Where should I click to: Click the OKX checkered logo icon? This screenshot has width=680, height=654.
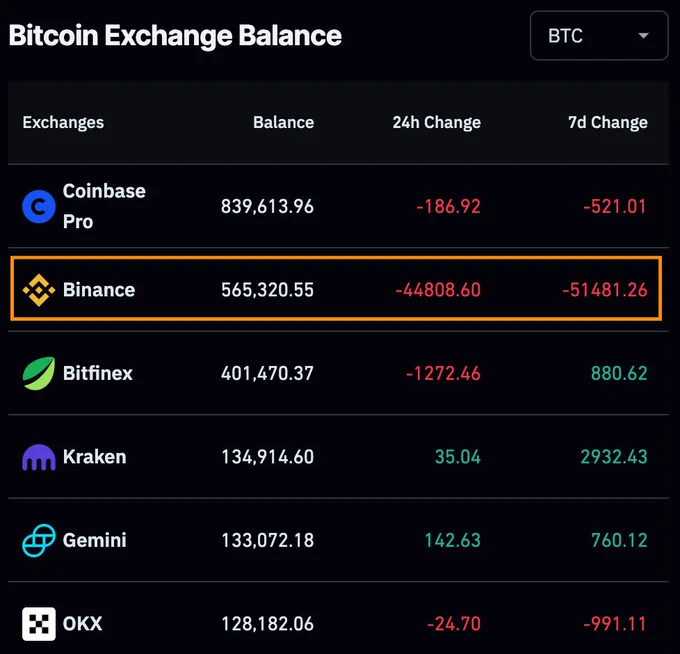pos(39,624)
